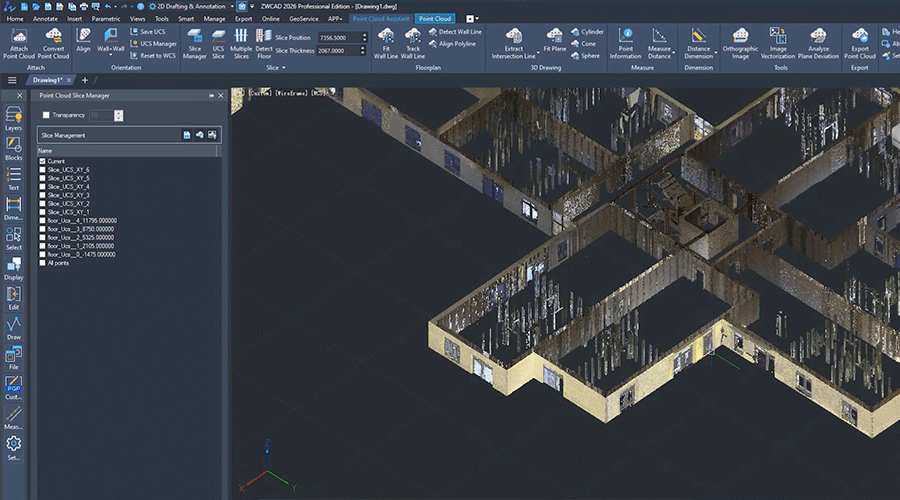
Task: Open the Extract Intersection Line dropdown arrow
Action: [x=538, y=53]
